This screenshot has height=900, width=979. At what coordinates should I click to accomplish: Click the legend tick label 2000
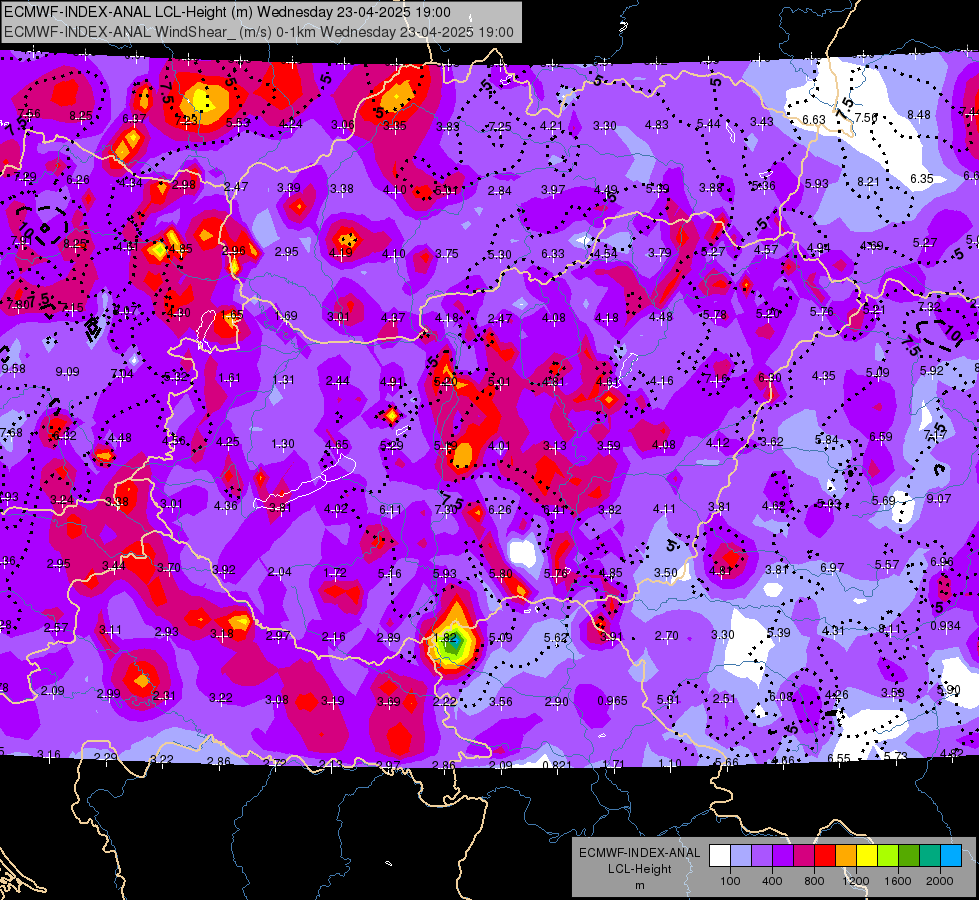coord(940,881)
